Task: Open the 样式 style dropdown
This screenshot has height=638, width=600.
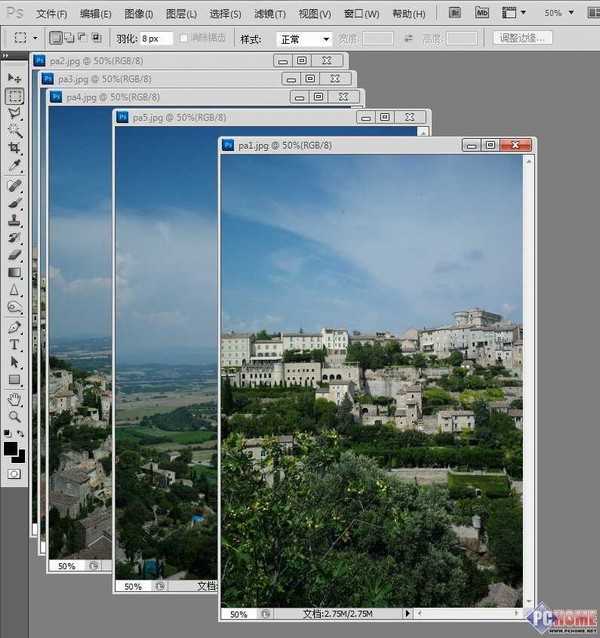Action: pyautogui.click(x=304, y=39)
